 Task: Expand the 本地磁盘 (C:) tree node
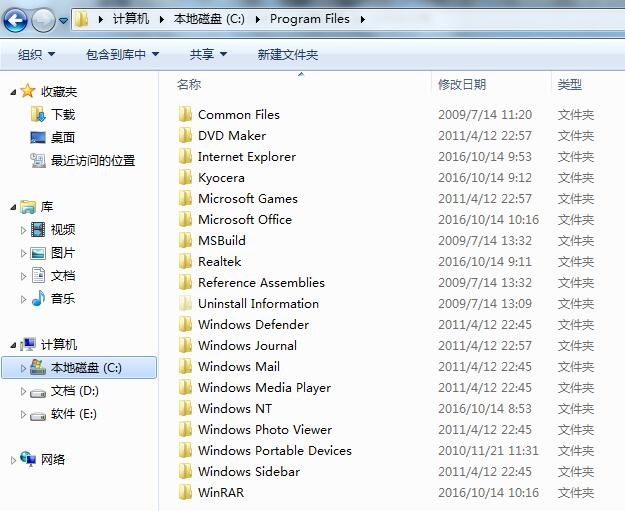click(x=23, y=368)
